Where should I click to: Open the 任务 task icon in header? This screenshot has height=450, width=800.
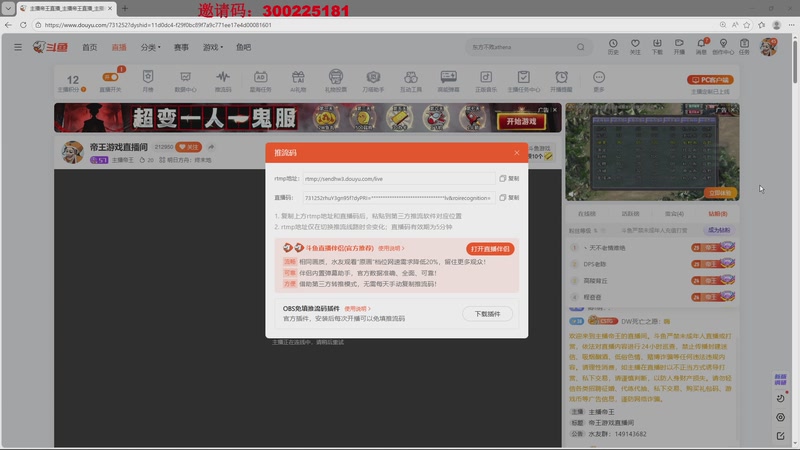[x=744, y=46]
